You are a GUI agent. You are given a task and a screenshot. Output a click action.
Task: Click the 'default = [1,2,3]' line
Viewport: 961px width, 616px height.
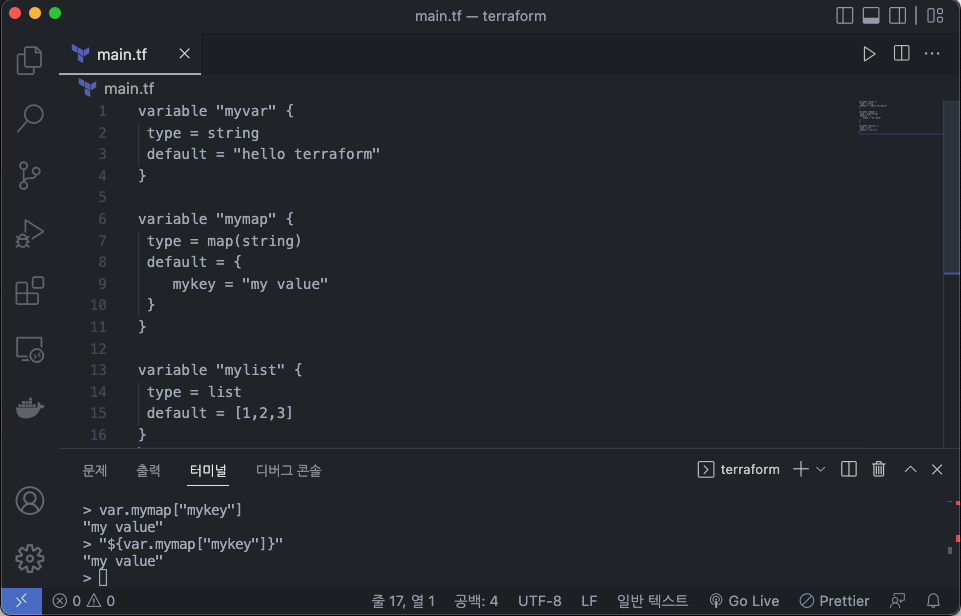coord(219,413)
